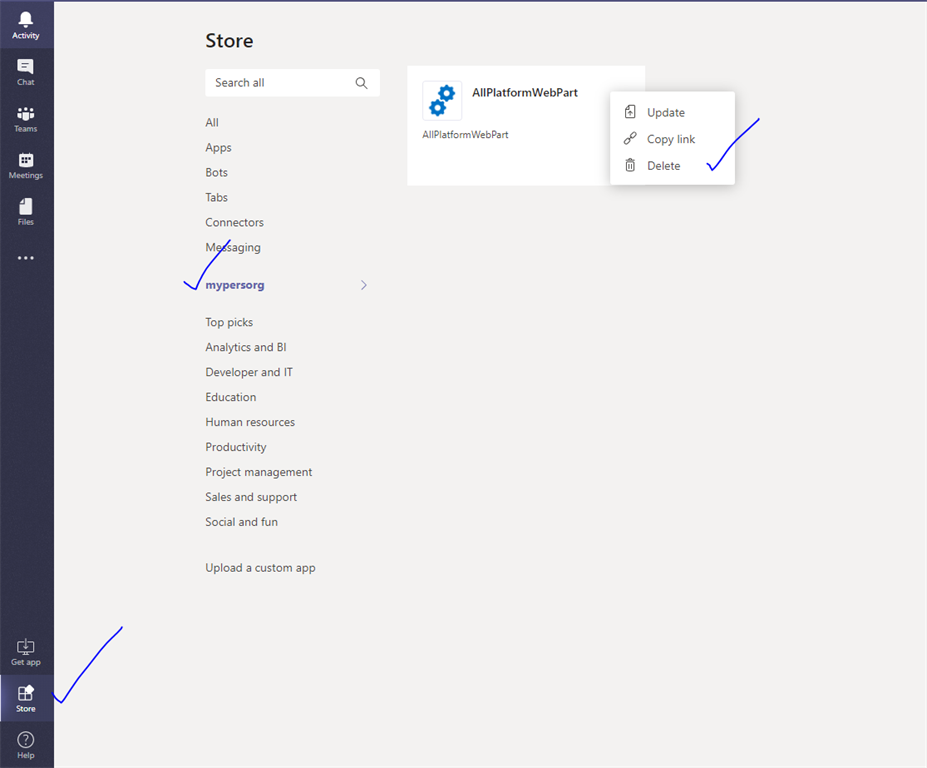Open the Upload a custom app link
The image size is (927, 768).
(260, 567)
